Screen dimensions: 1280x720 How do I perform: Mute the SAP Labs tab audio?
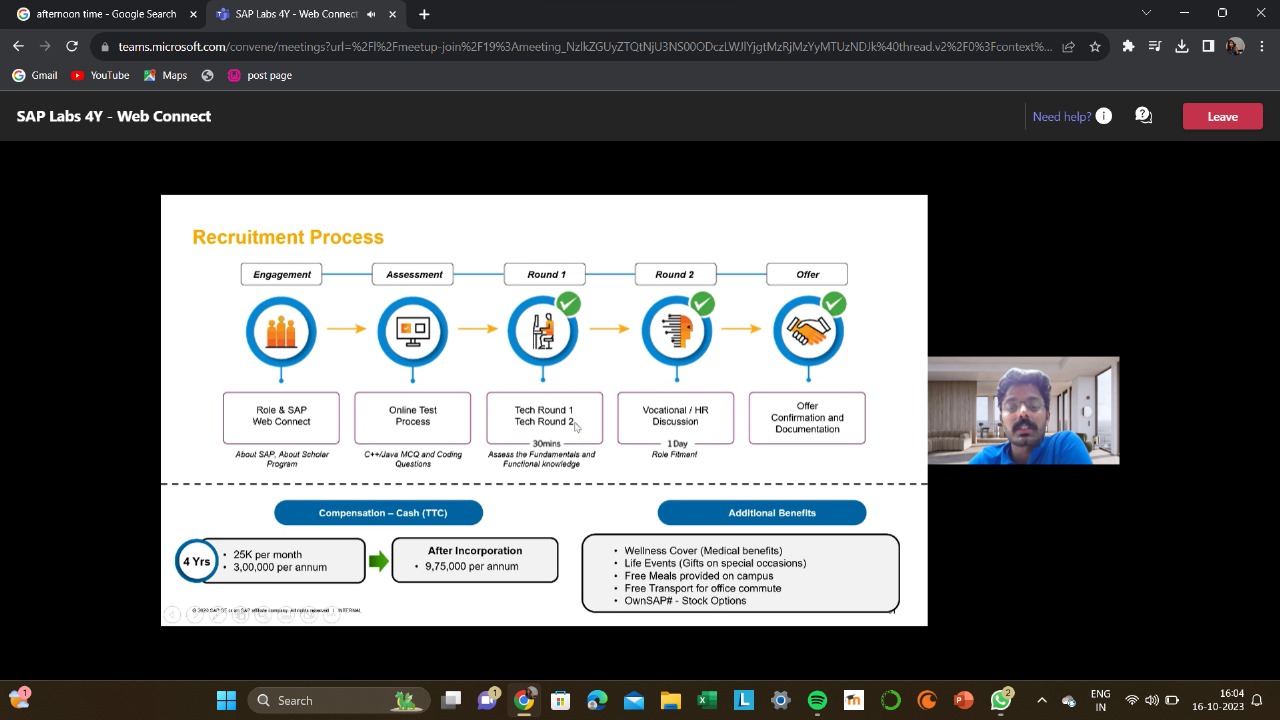(371, 14)
